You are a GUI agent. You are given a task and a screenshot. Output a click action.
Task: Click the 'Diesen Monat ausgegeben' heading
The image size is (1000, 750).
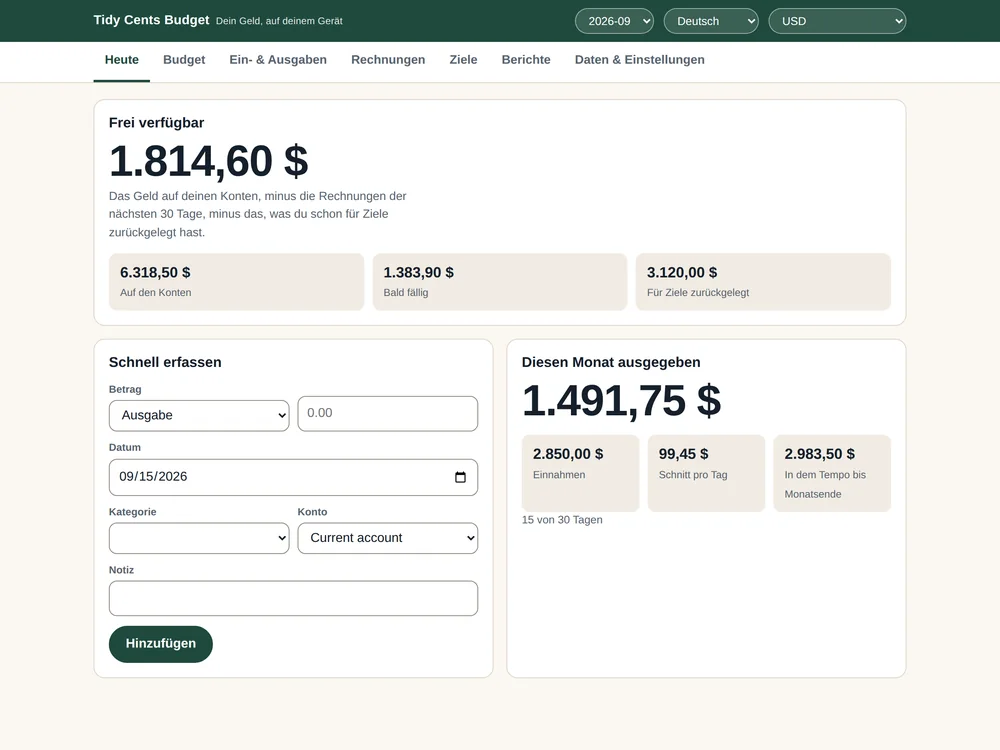click(611, 362)
